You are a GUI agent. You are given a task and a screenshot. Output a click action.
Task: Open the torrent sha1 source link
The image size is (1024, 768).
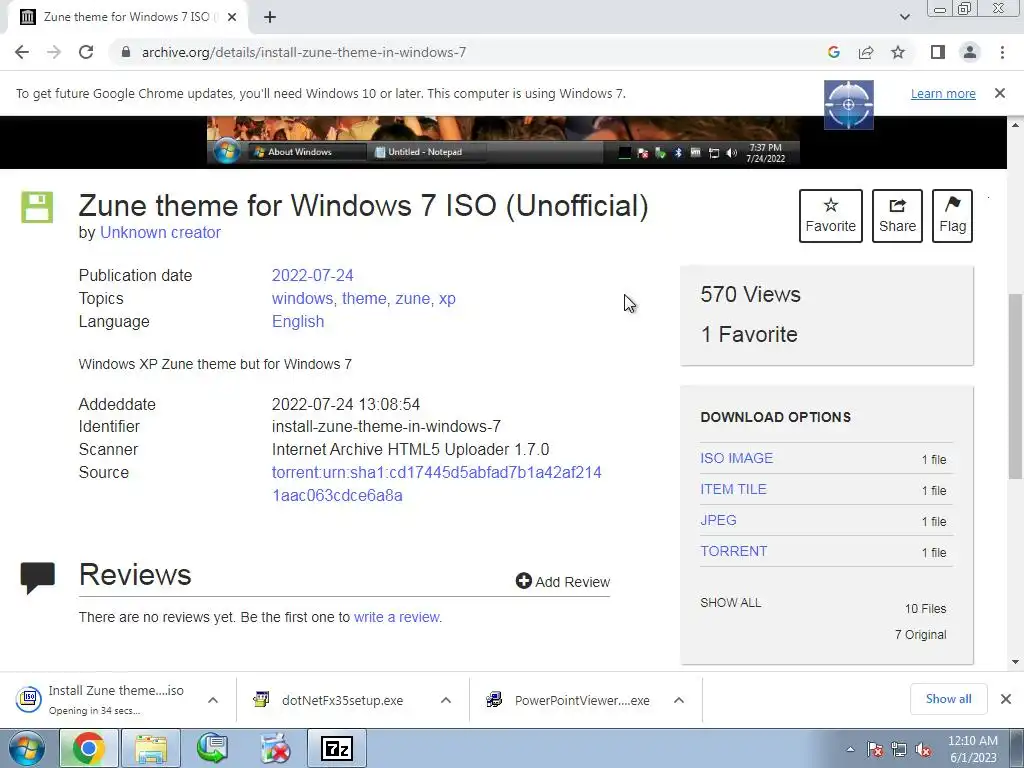point(436,484)
